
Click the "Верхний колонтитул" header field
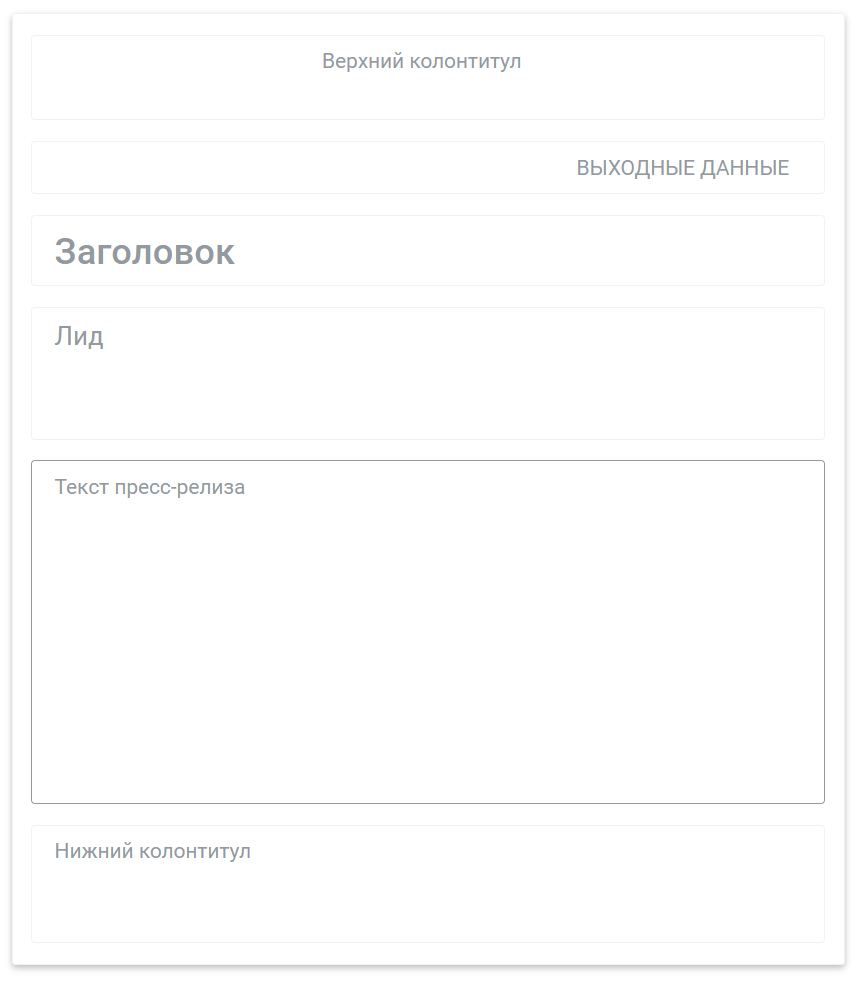427,77
